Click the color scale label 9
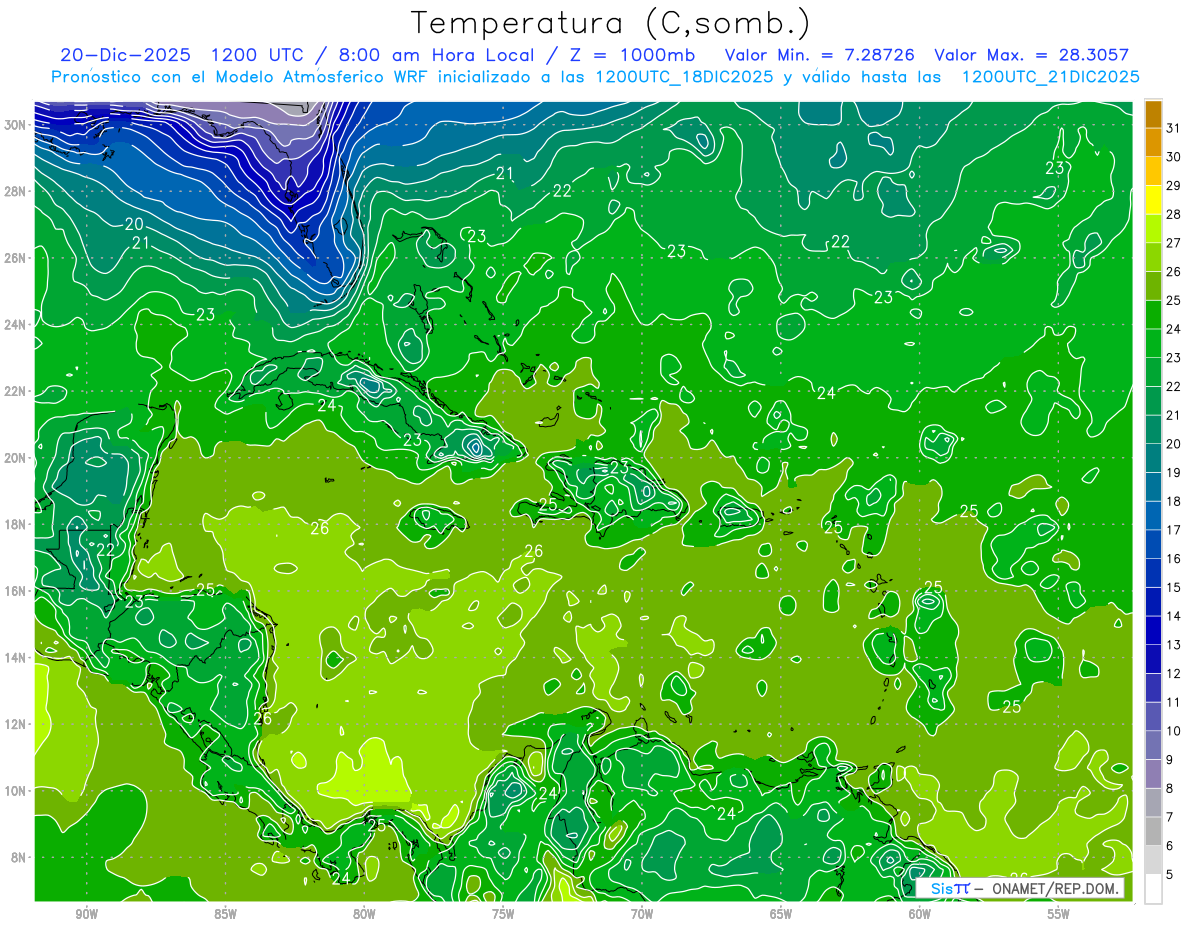This screenshot has height=927, width=1200. (1169, 761)
